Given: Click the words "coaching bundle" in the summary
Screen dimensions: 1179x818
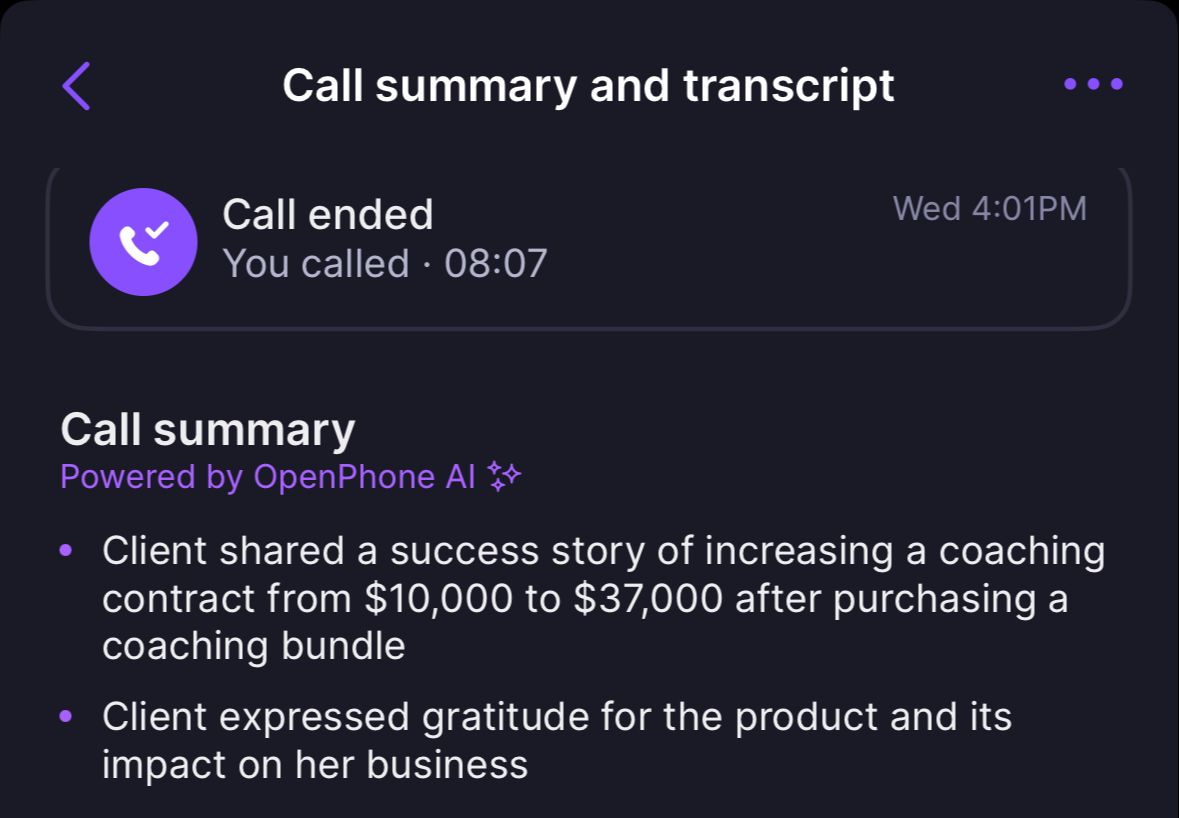Looking at the screenshot, I should 254,646.
